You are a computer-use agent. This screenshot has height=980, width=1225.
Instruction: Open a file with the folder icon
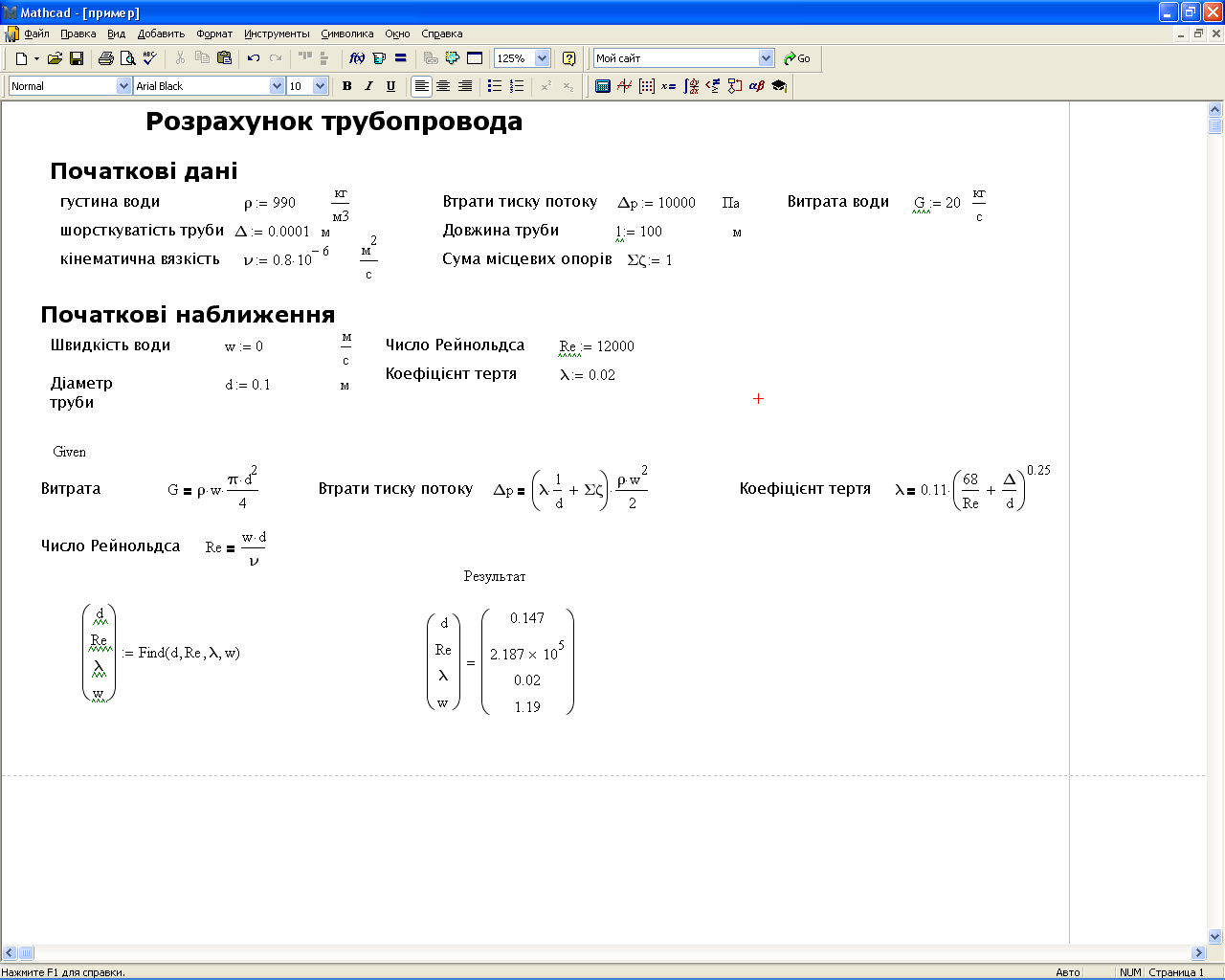tap(56, 58)
